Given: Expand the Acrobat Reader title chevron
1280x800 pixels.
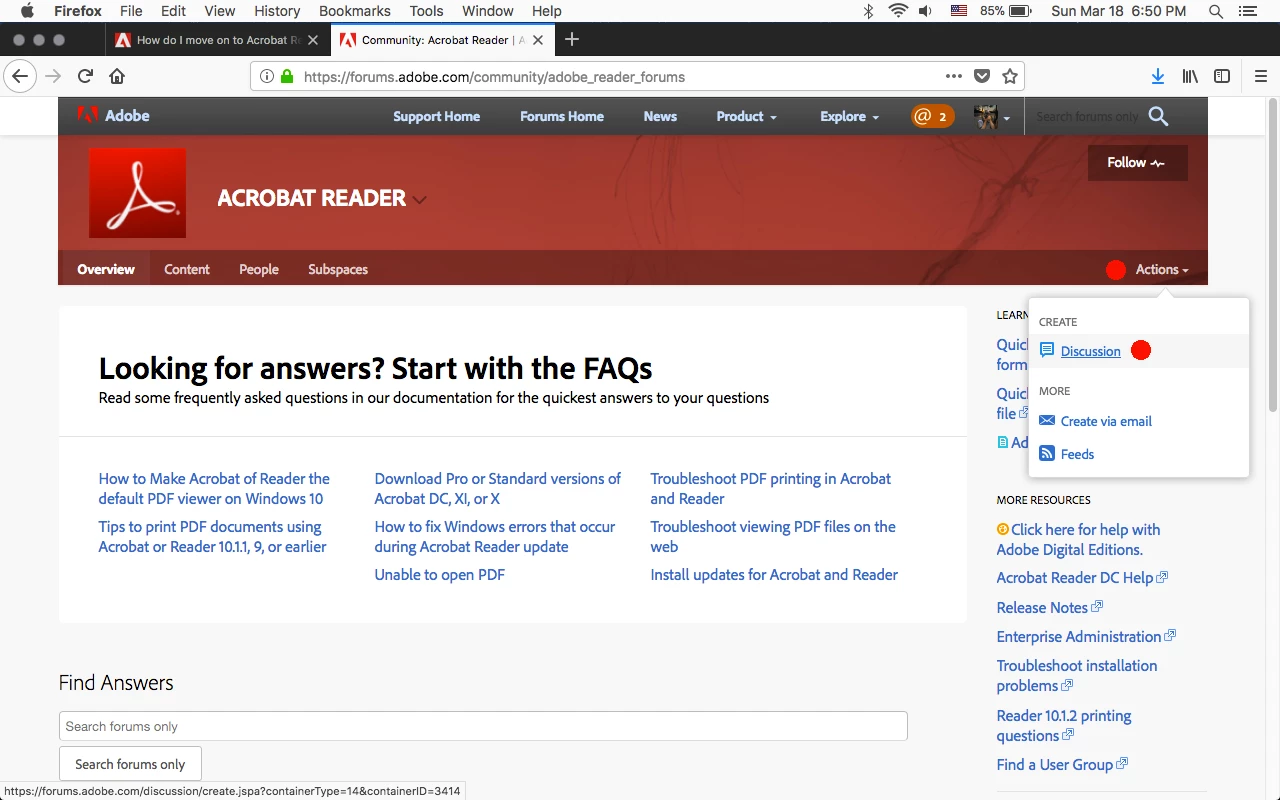Looking at the screenshot, I should click(420, 199).
